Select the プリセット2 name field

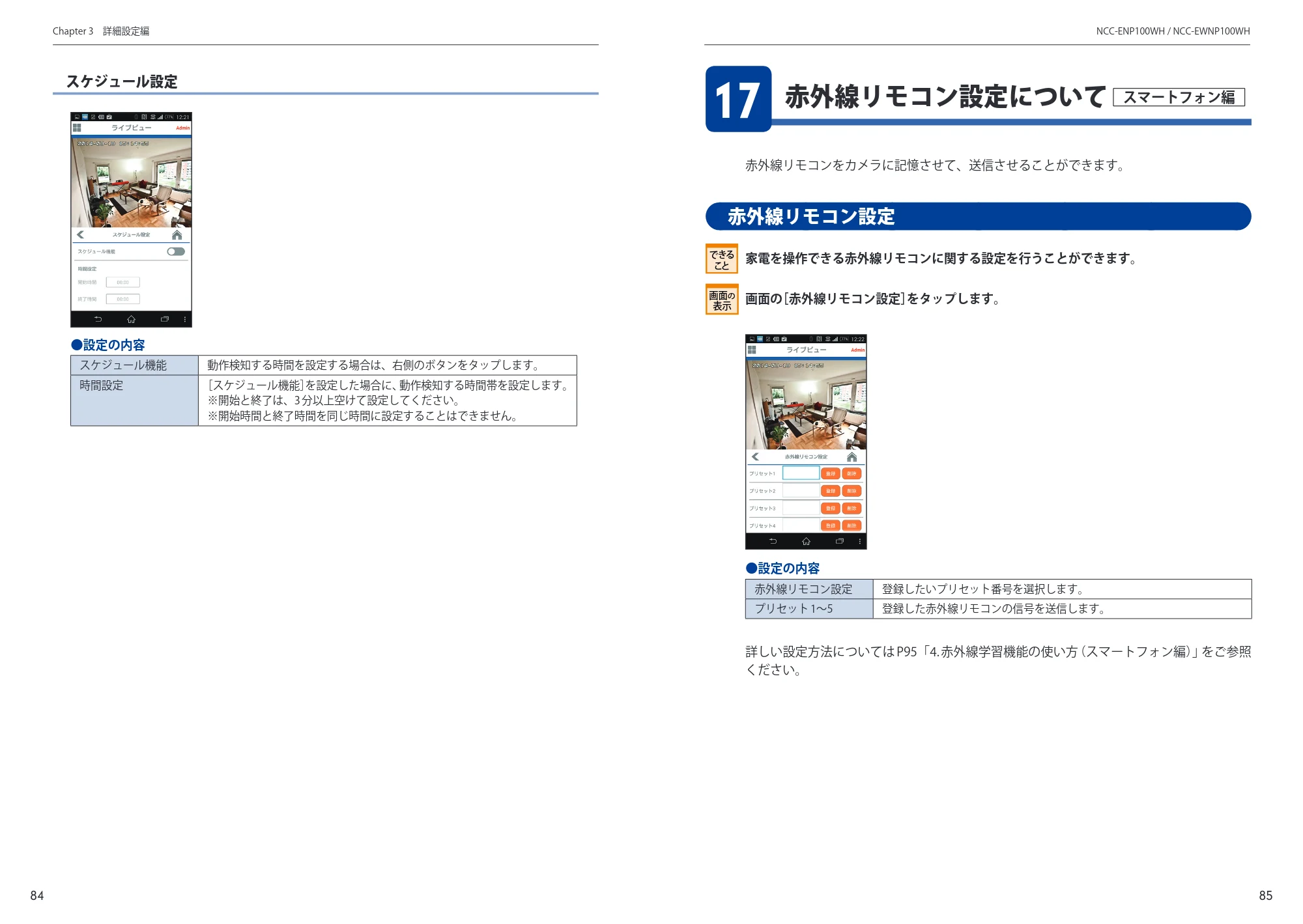(801, 491)
